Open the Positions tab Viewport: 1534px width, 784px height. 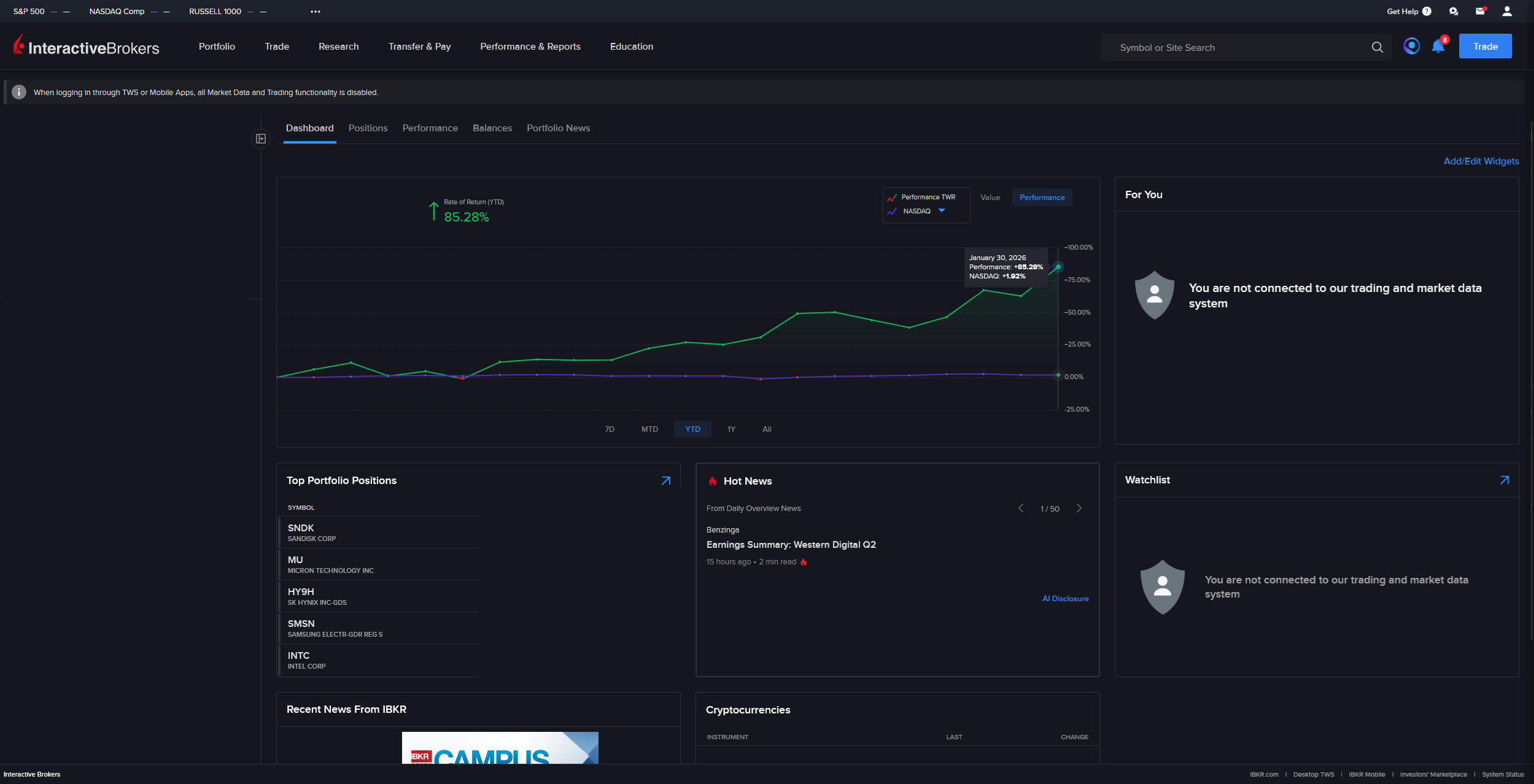(368, 128)
